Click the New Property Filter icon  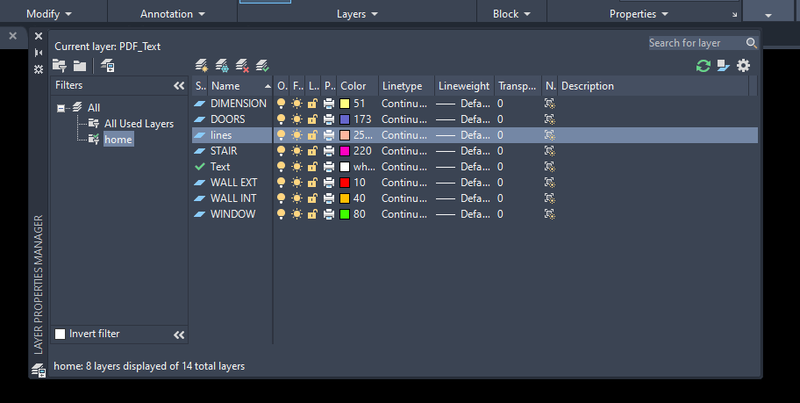point(59,66)
